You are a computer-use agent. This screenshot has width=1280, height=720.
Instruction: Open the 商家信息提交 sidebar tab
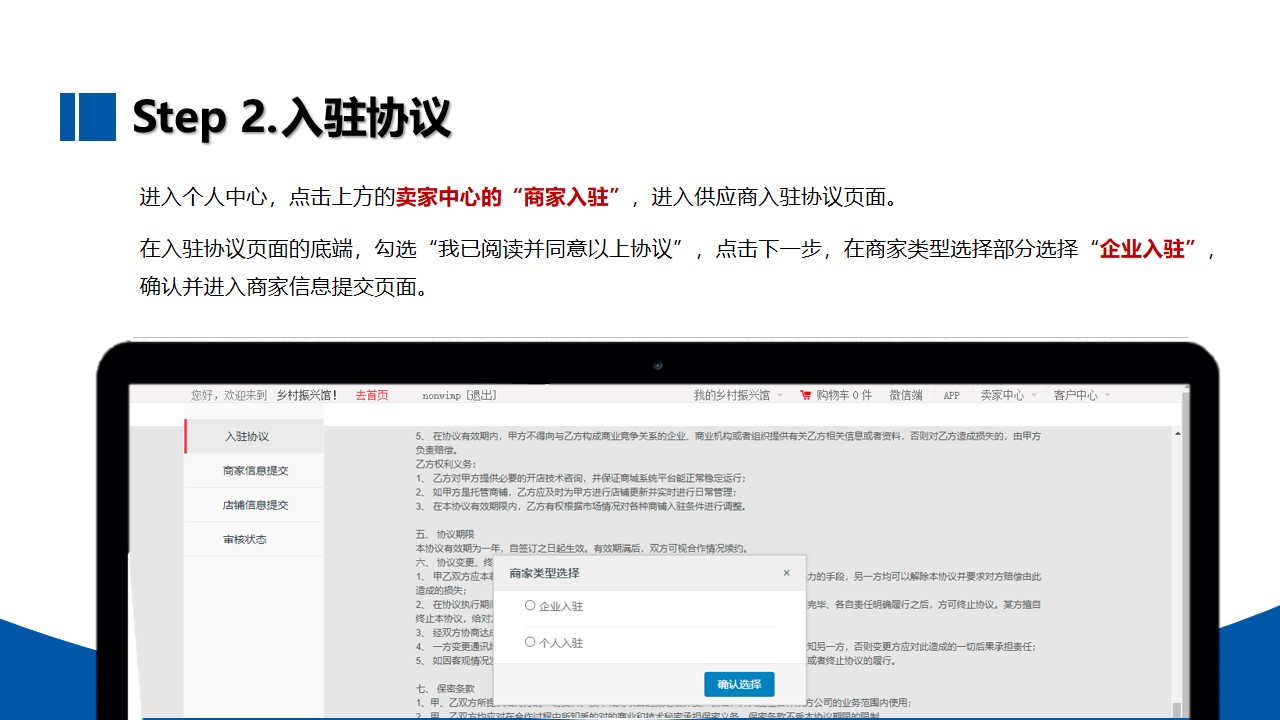point(254,471)
